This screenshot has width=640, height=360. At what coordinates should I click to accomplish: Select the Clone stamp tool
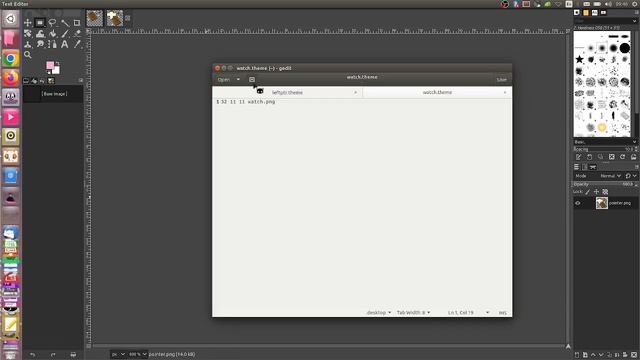tap(28, 44)
